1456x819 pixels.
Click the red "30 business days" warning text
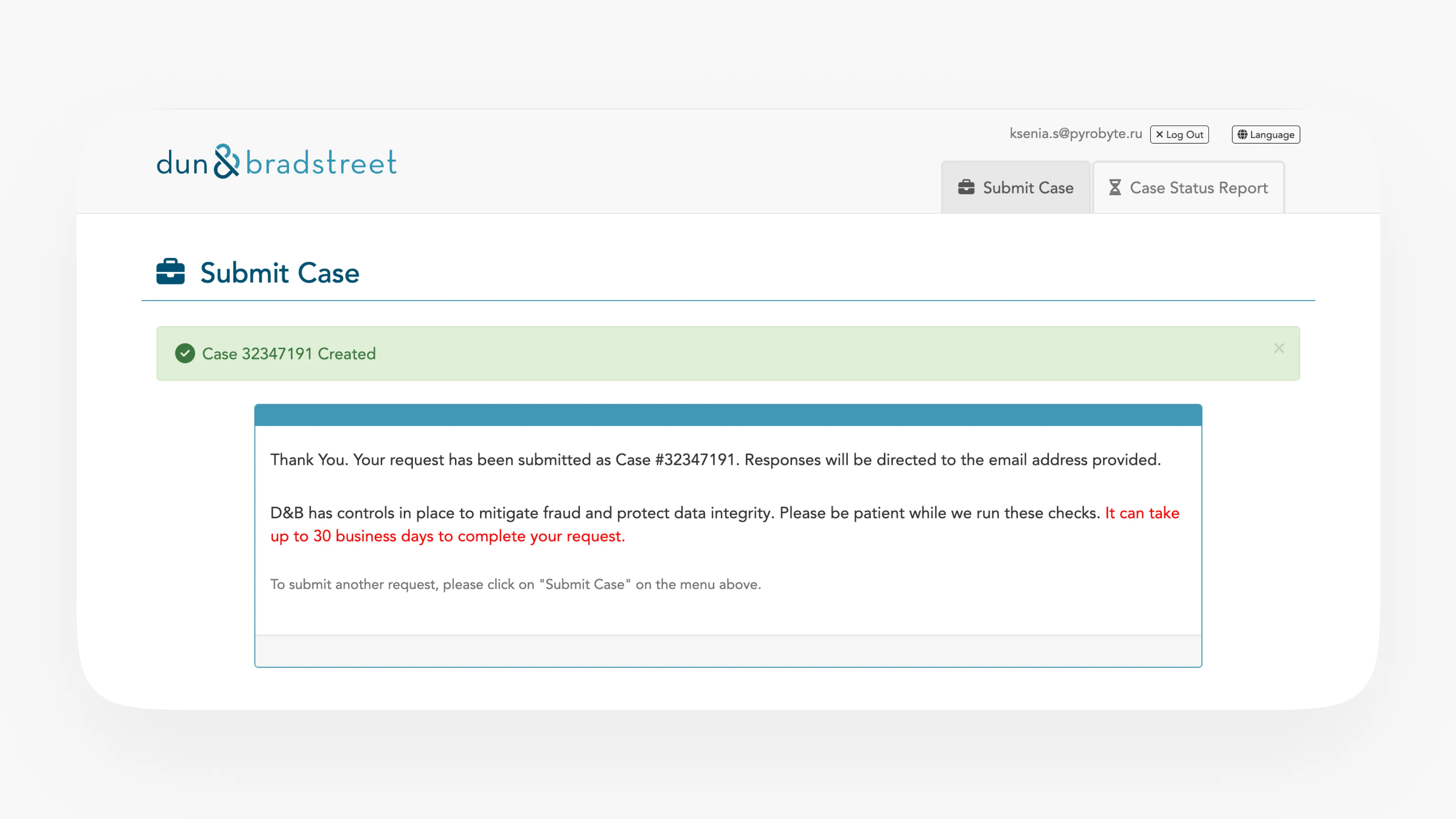click(725, 524)
